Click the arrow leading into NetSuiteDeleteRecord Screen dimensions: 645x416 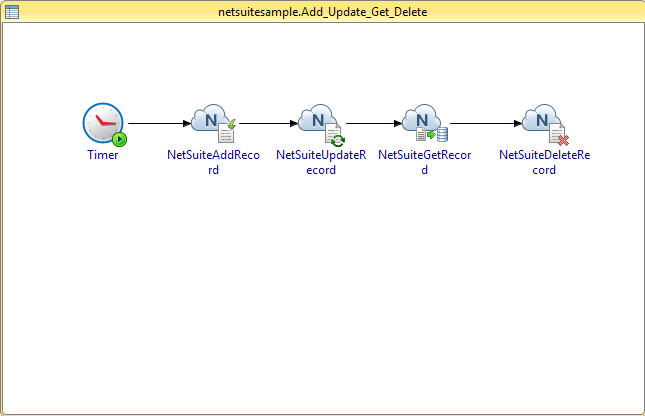pyautogui.click(x=485, y=125)
